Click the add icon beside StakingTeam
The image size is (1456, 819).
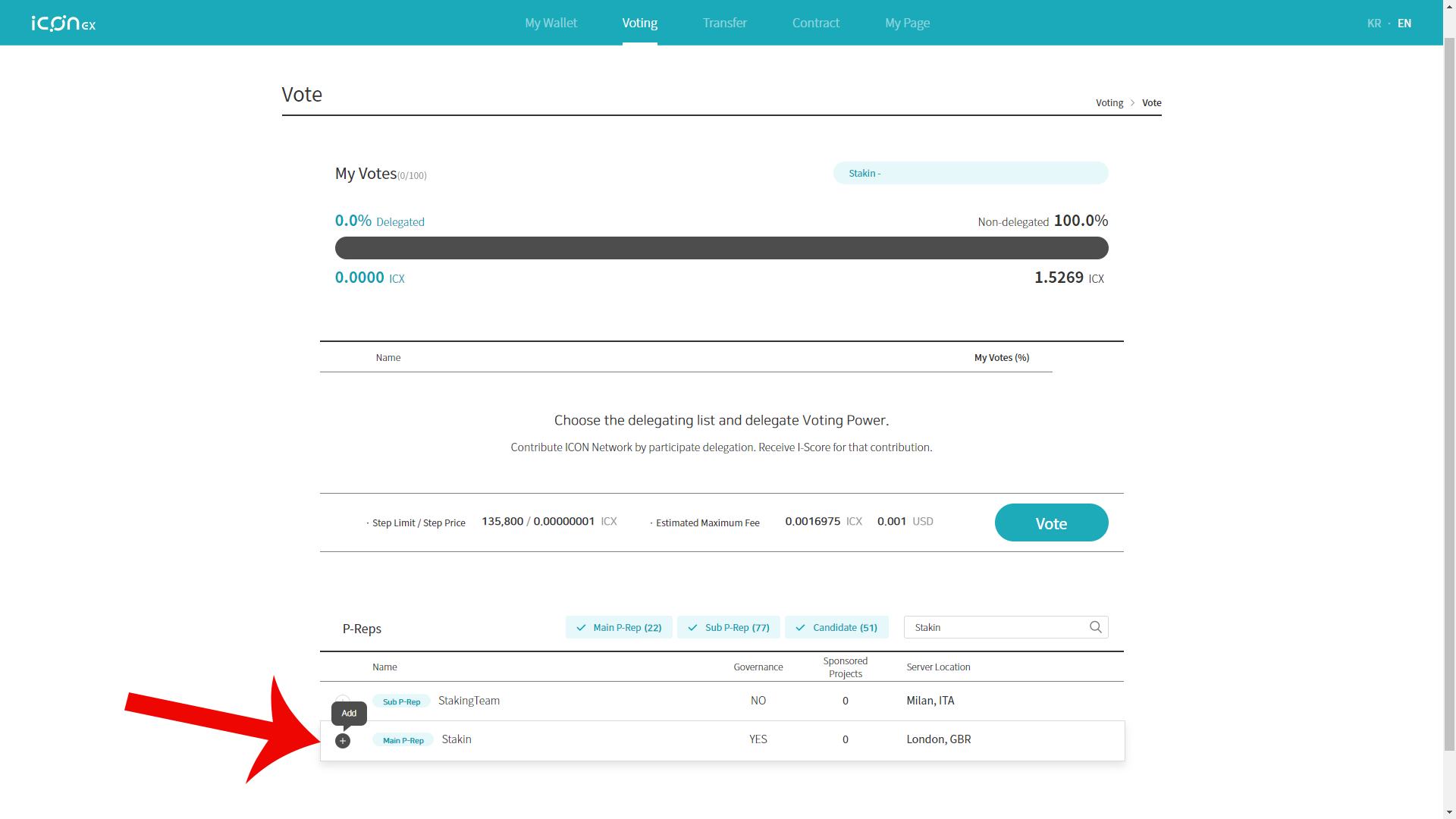(343, 699)
